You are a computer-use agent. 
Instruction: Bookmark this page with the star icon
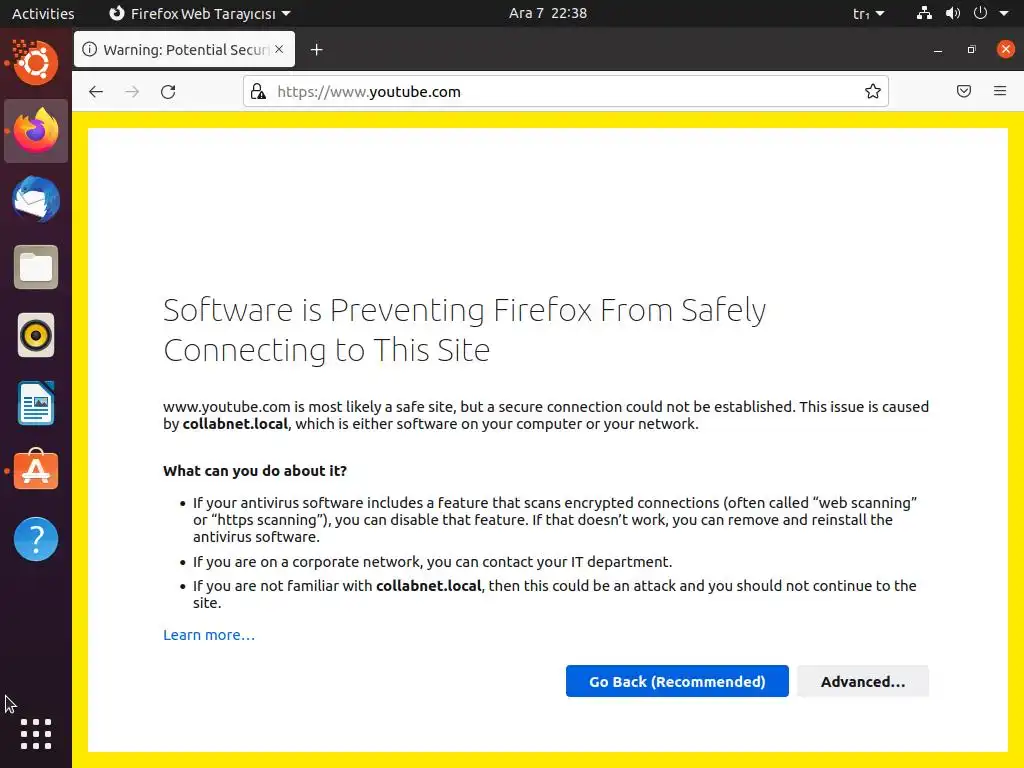click(x=873, y=92)
